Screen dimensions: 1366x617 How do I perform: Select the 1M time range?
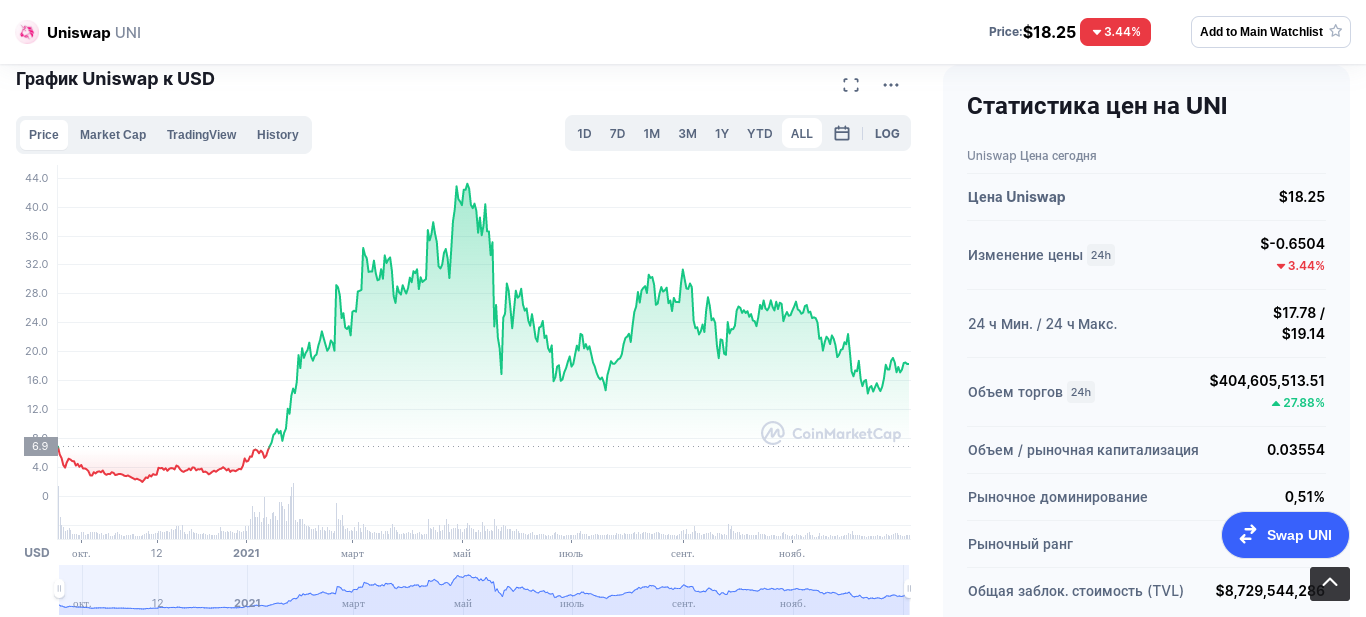tap(652, 133)
